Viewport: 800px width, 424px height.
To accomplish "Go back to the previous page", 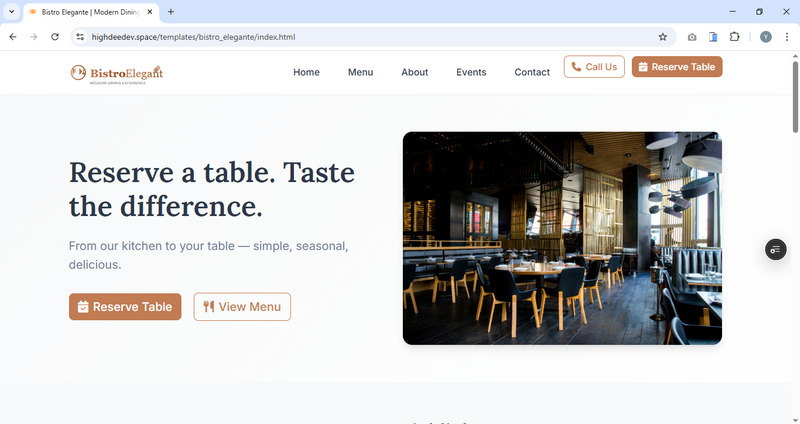I will [13, 37].
